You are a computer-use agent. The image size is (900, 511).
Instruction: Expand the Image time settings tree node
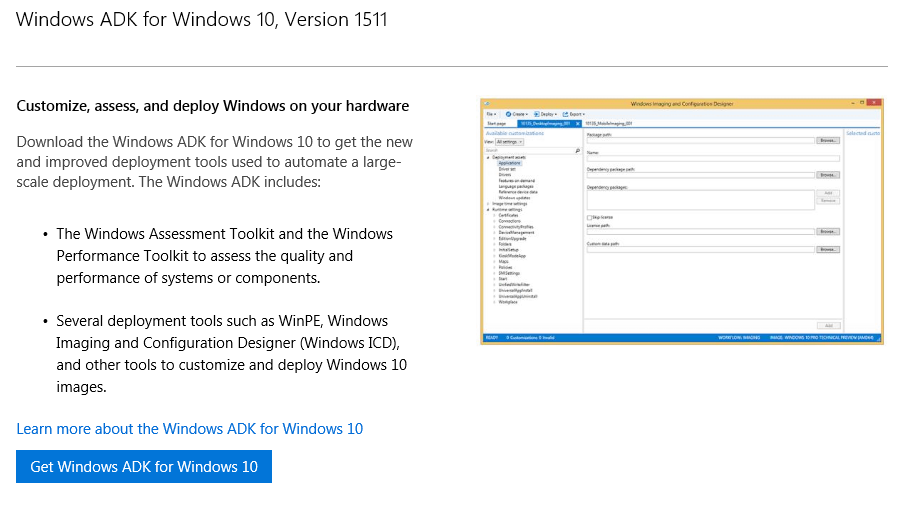488,204
